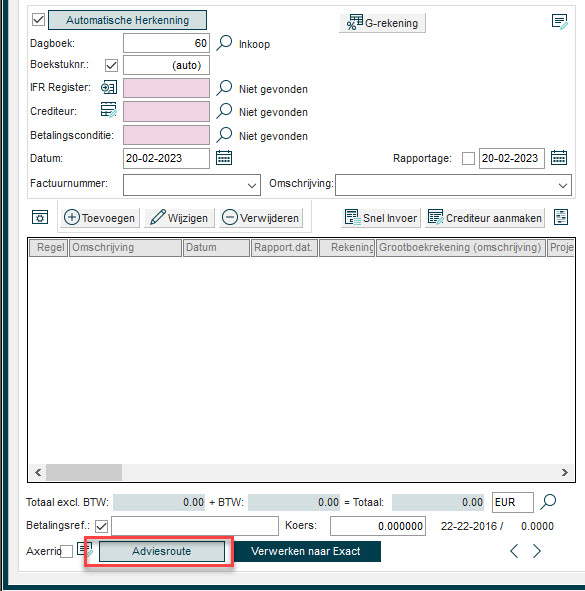This screenshot has width=585, height=591.
Task: Click the Grootboekrekening (omschrijving) column header
Action: pos(461,248)
